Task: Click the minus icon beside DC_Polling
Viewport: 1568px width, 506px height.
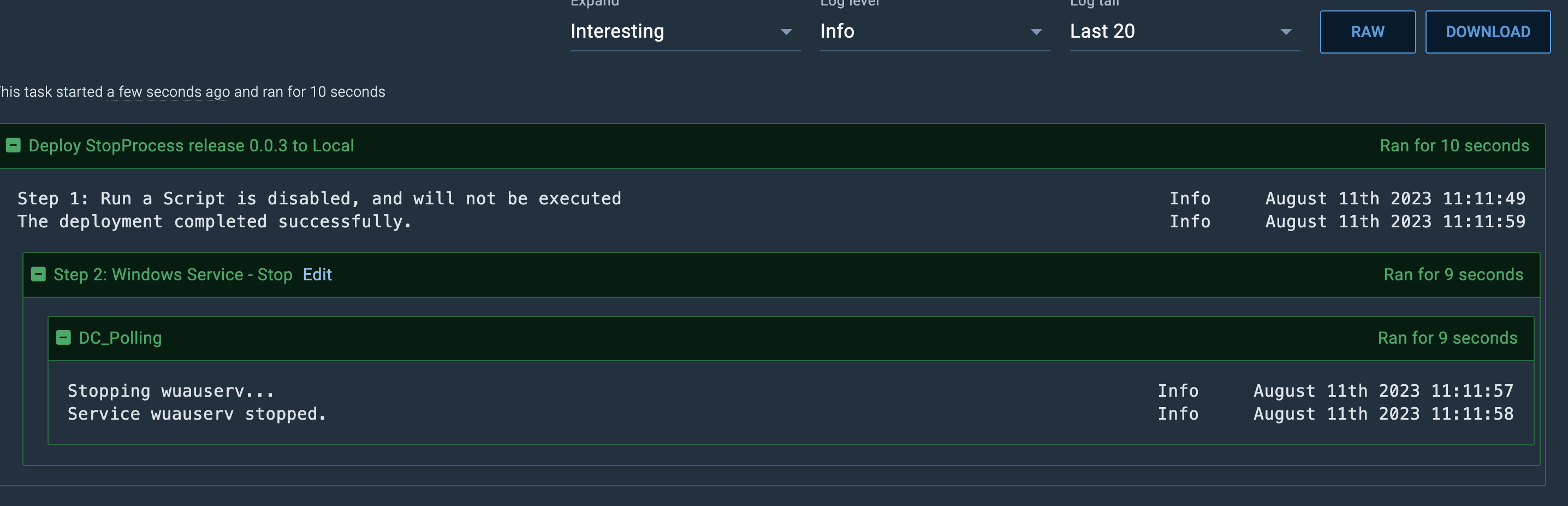Action: pos(64,338)
